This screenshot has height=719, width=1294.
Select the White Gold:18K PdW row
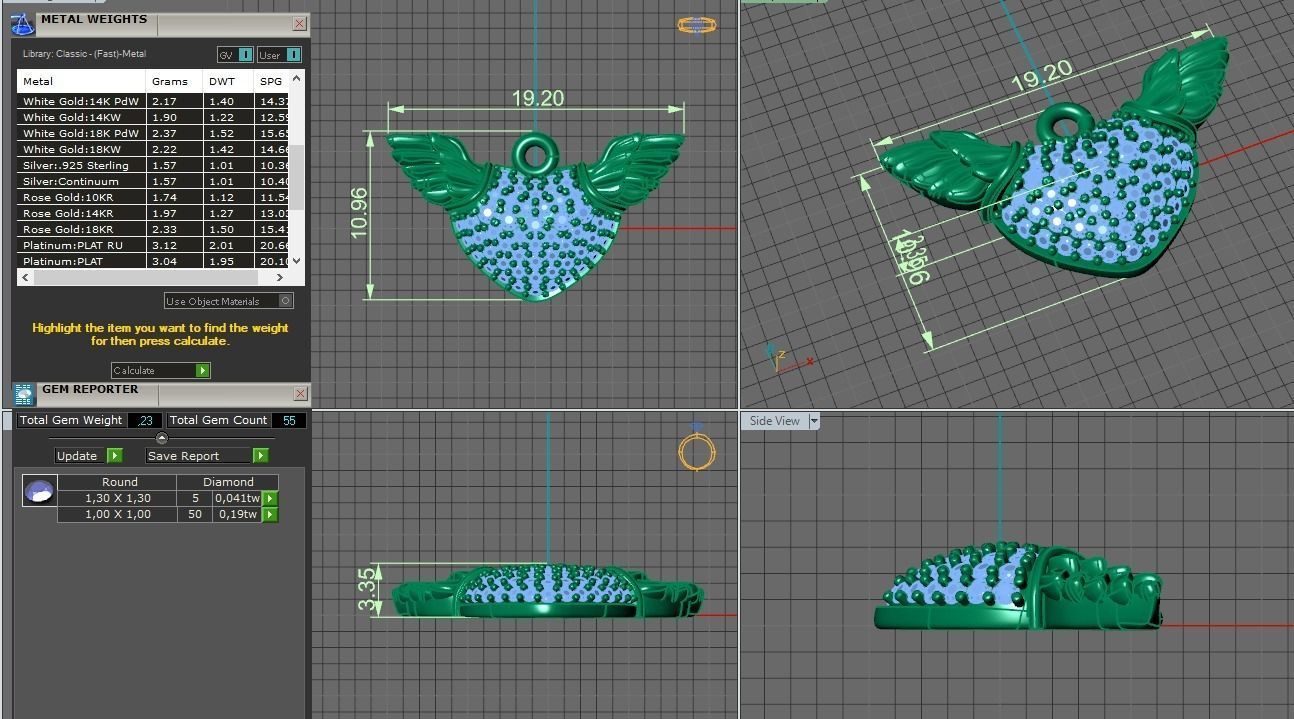(154, 133)
